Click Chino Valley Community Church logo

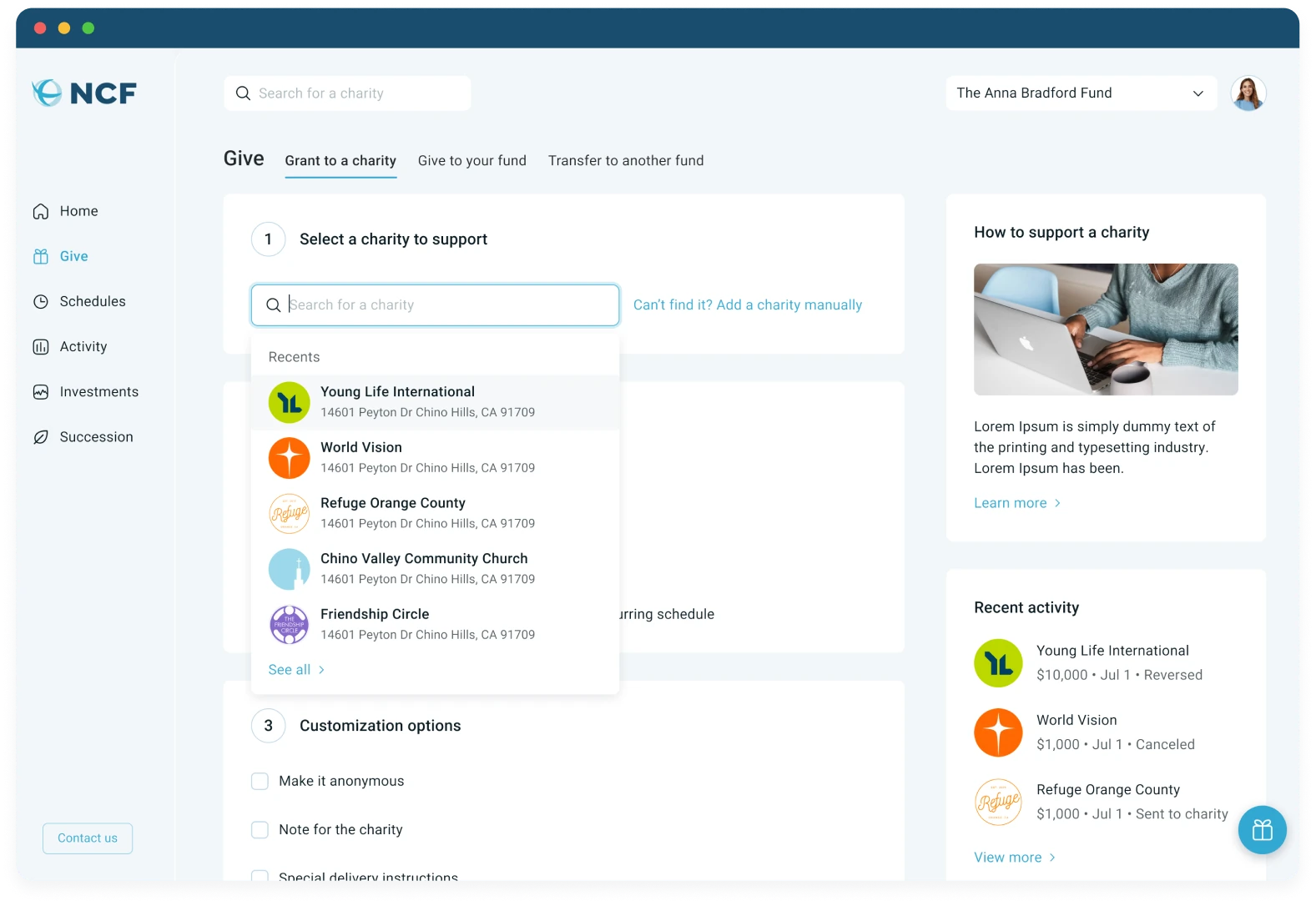289,569
